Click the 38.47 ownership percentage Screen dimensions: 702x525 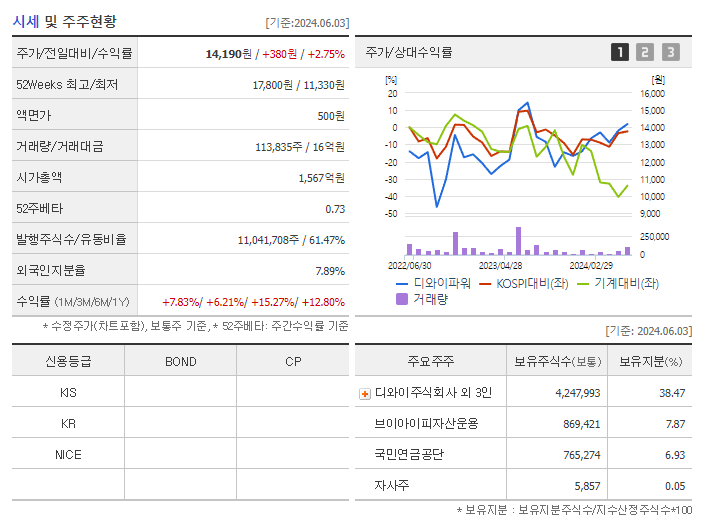coord(672,393)
